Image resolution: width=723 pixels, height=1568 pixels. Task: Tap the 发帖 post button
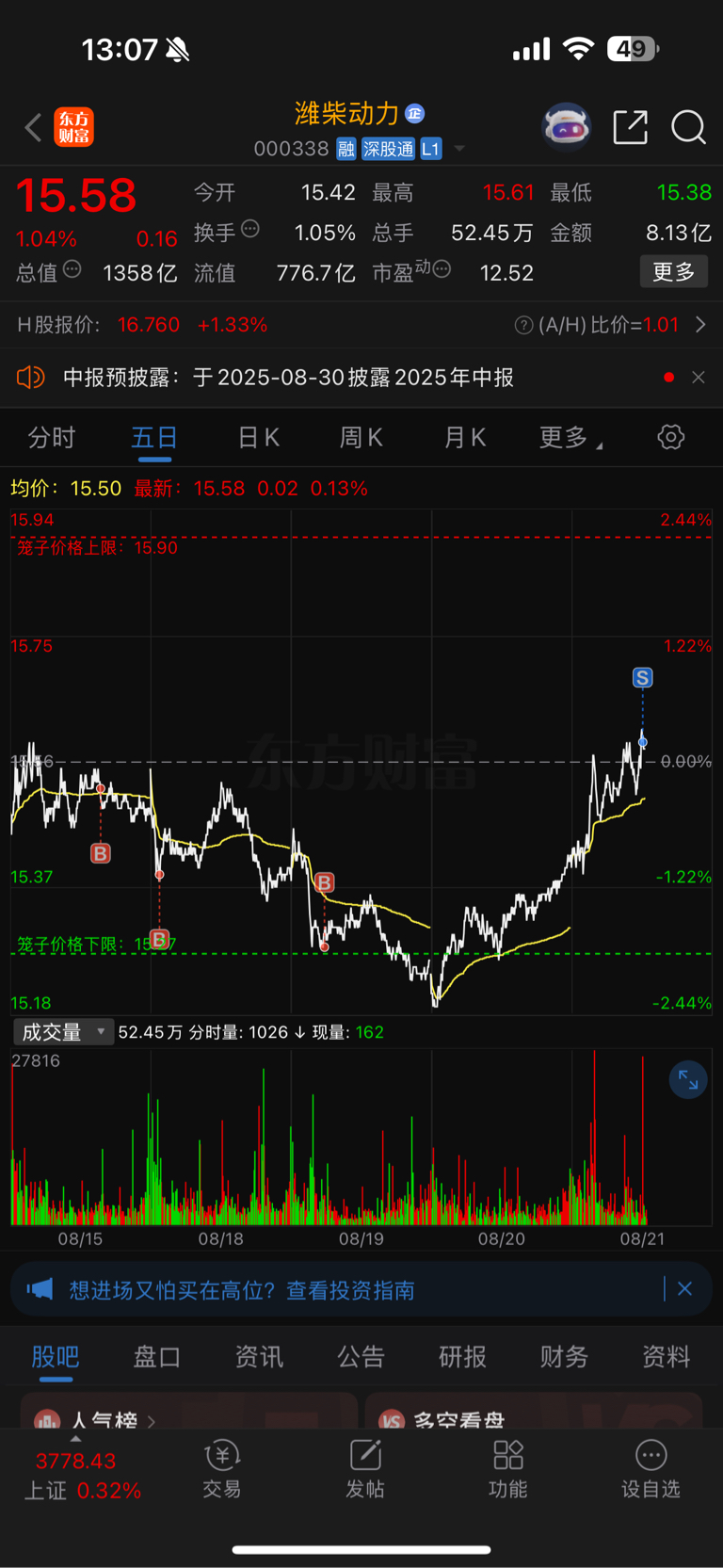pyautogui.click(x=365, y=1469)
